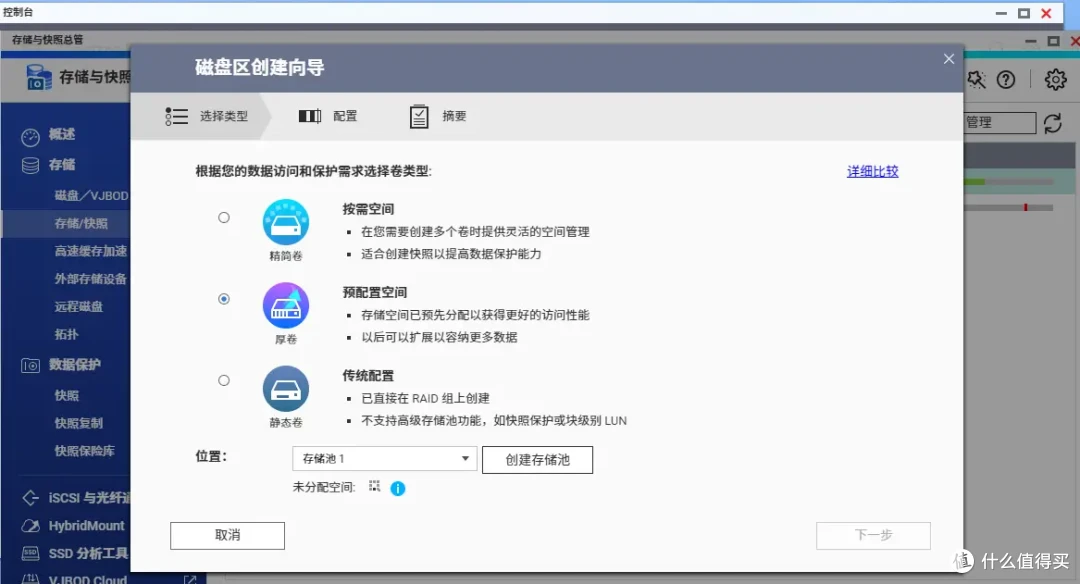Click the select type list icon

(x=176, y=116)
